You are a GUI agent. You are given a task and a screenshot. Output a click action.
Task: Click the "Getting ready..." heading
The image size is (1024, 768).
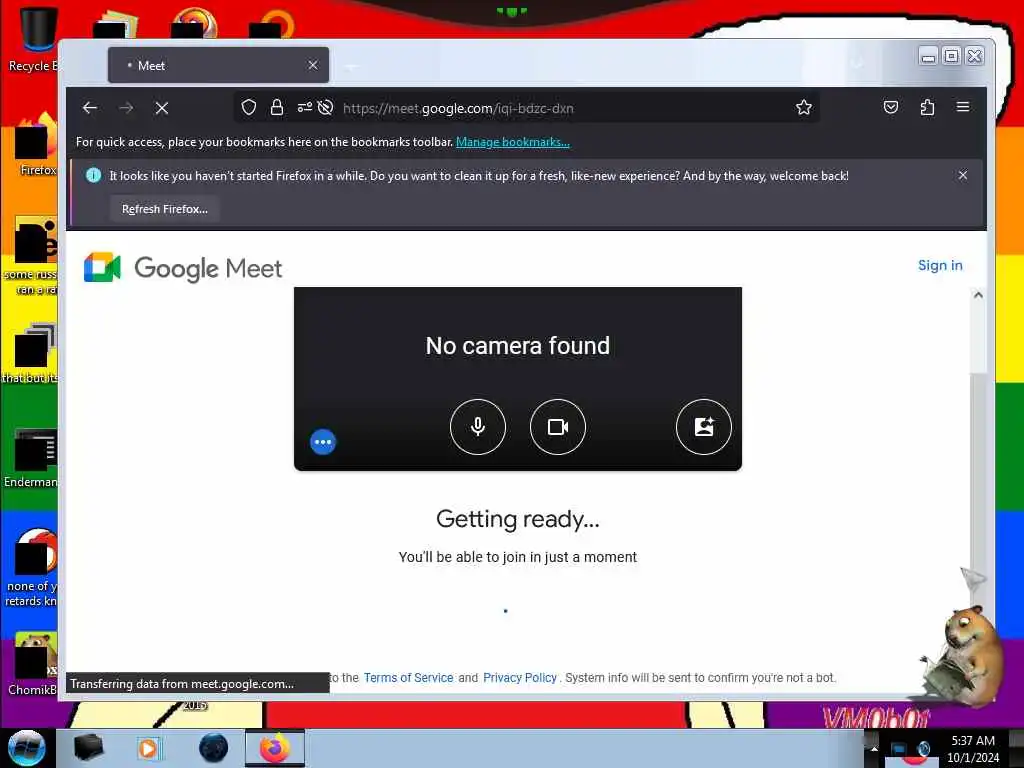coord(517,519)
